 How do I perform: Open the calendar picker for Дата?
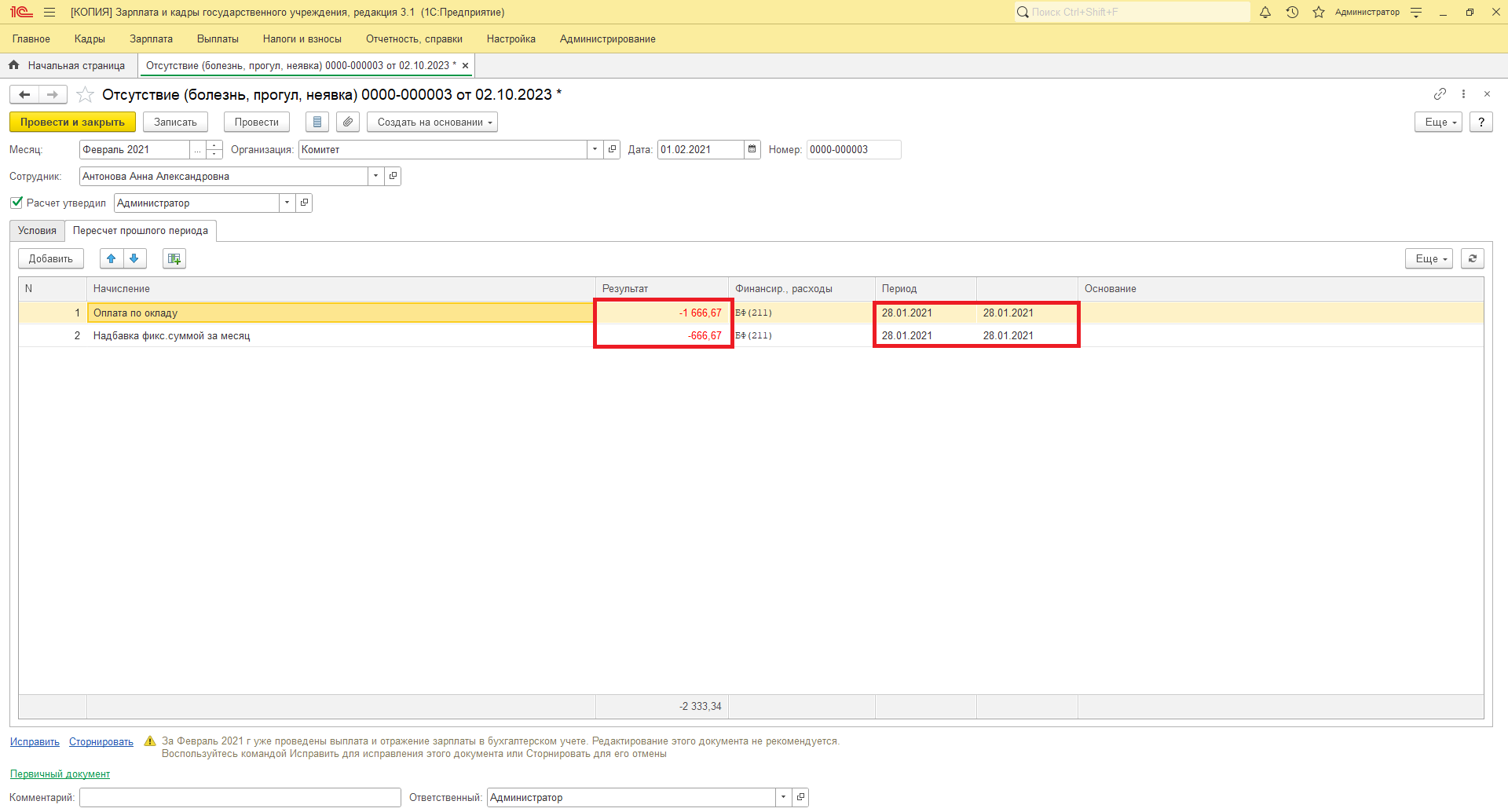tap(752, 149)
